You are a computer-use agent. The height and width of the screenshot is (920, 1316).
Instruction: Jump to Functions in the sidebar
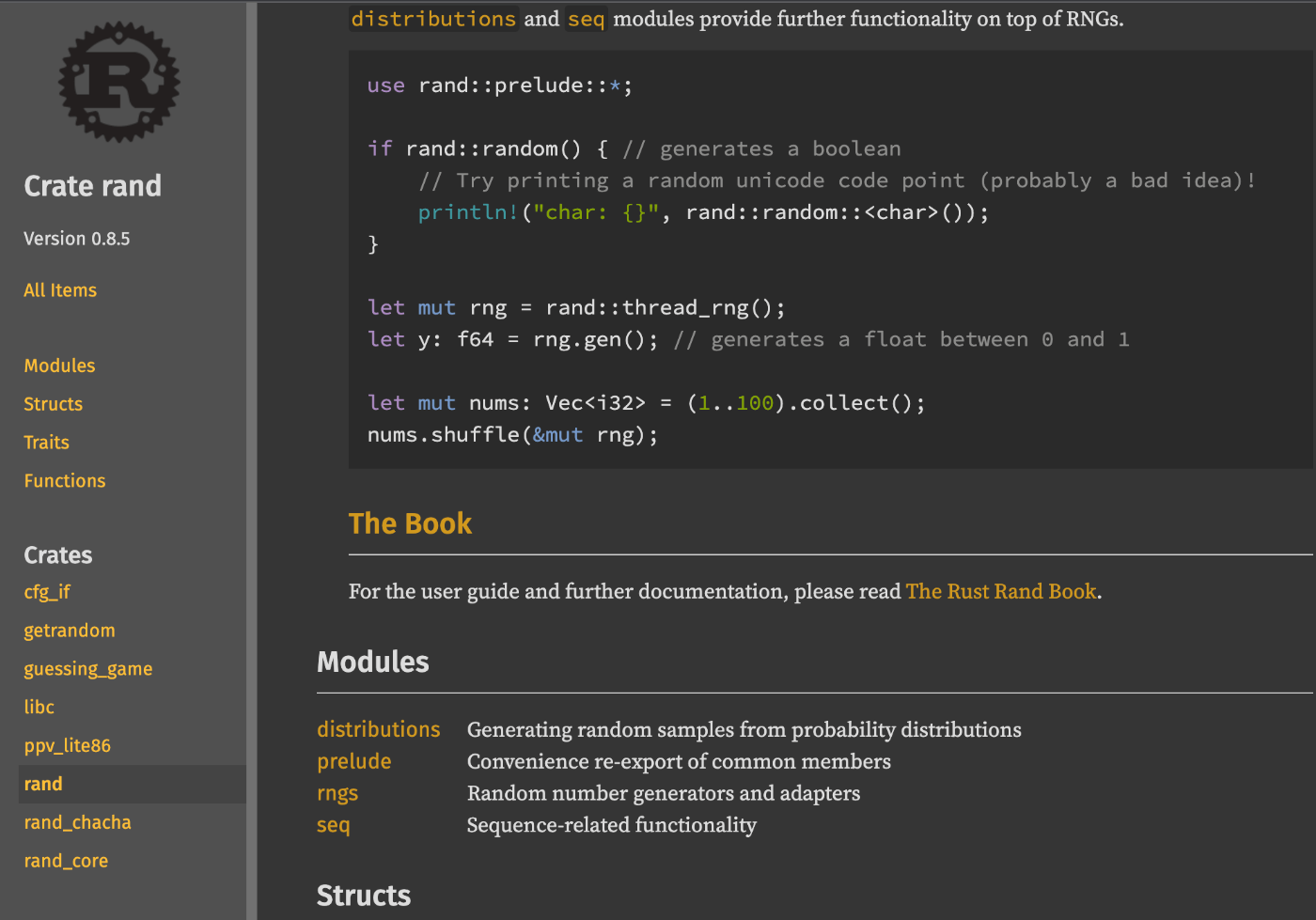[x=65, y=481]
